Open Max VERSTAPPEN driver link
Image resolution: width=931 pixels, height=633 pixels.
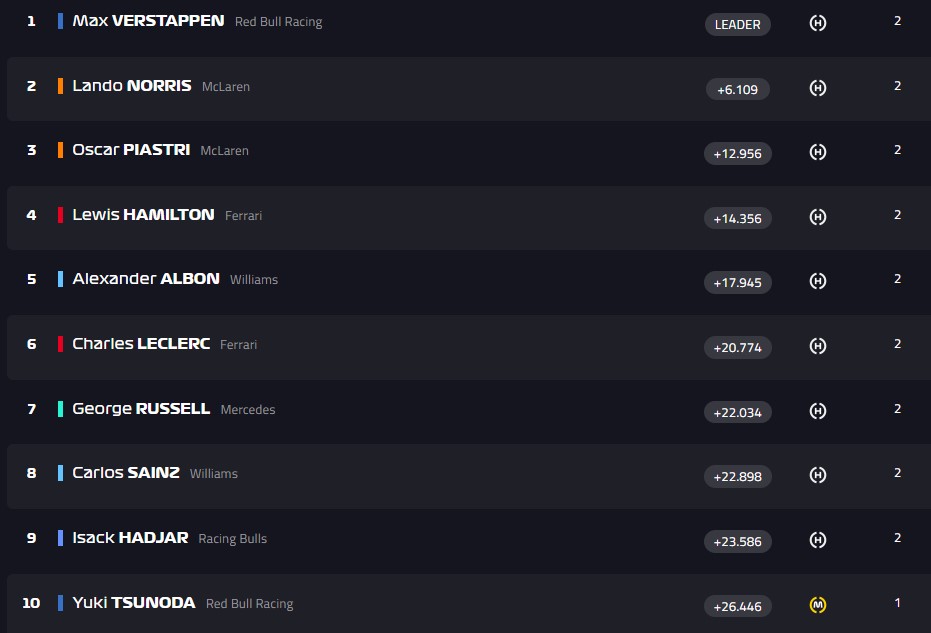[148, 21]
